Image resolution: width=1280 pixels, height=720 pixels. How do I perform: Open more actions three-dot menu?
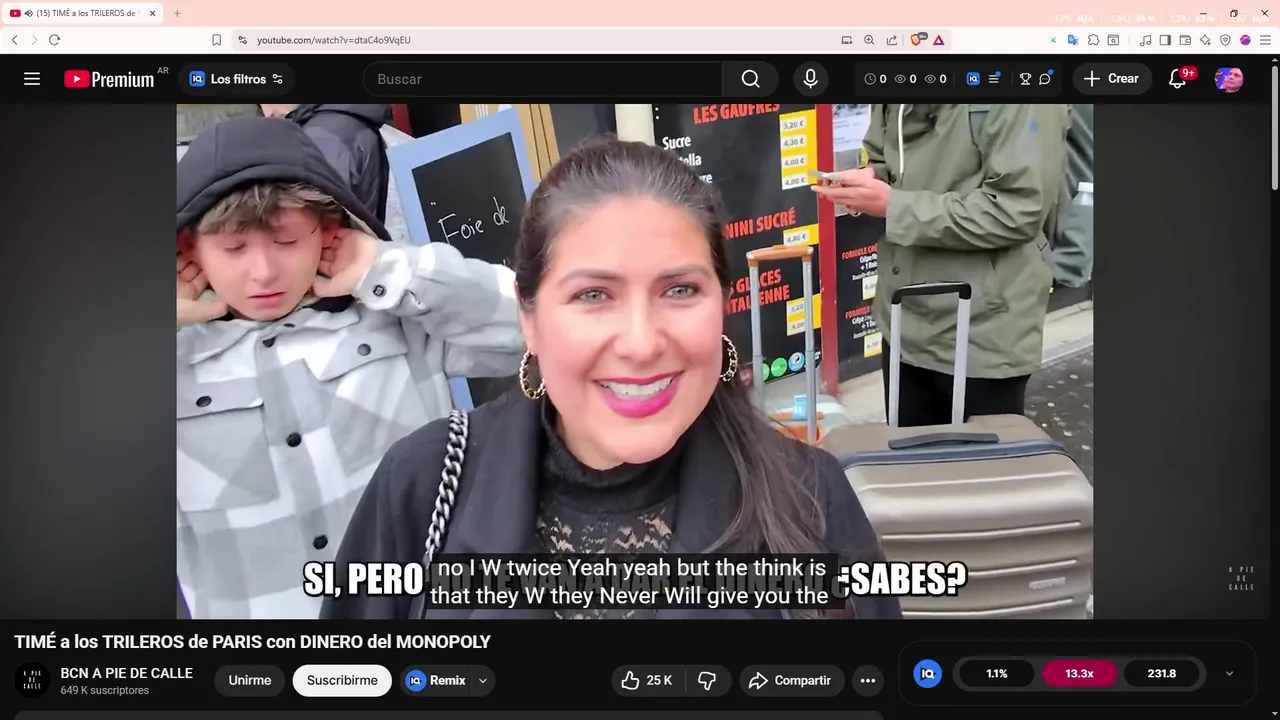[868, 680]
